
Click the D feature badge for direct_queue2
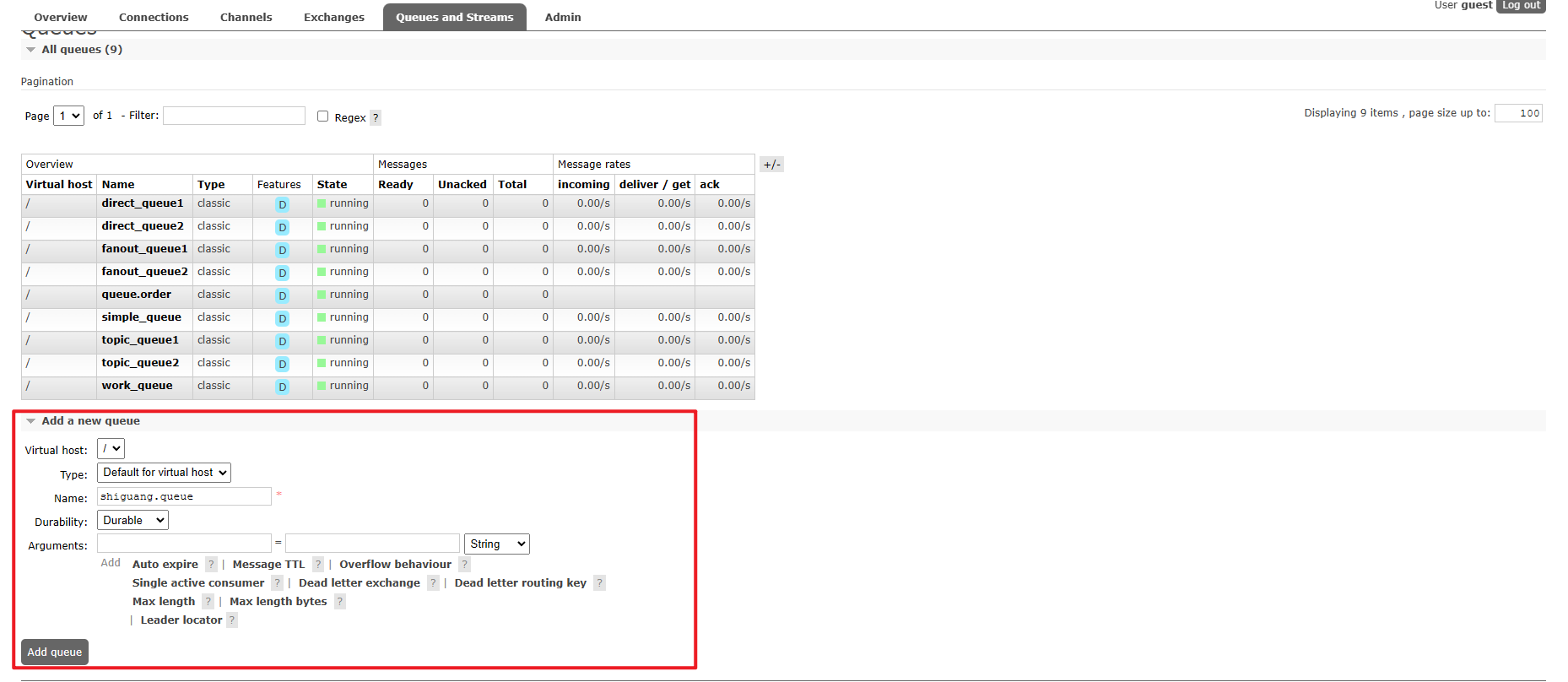(282, 227)
